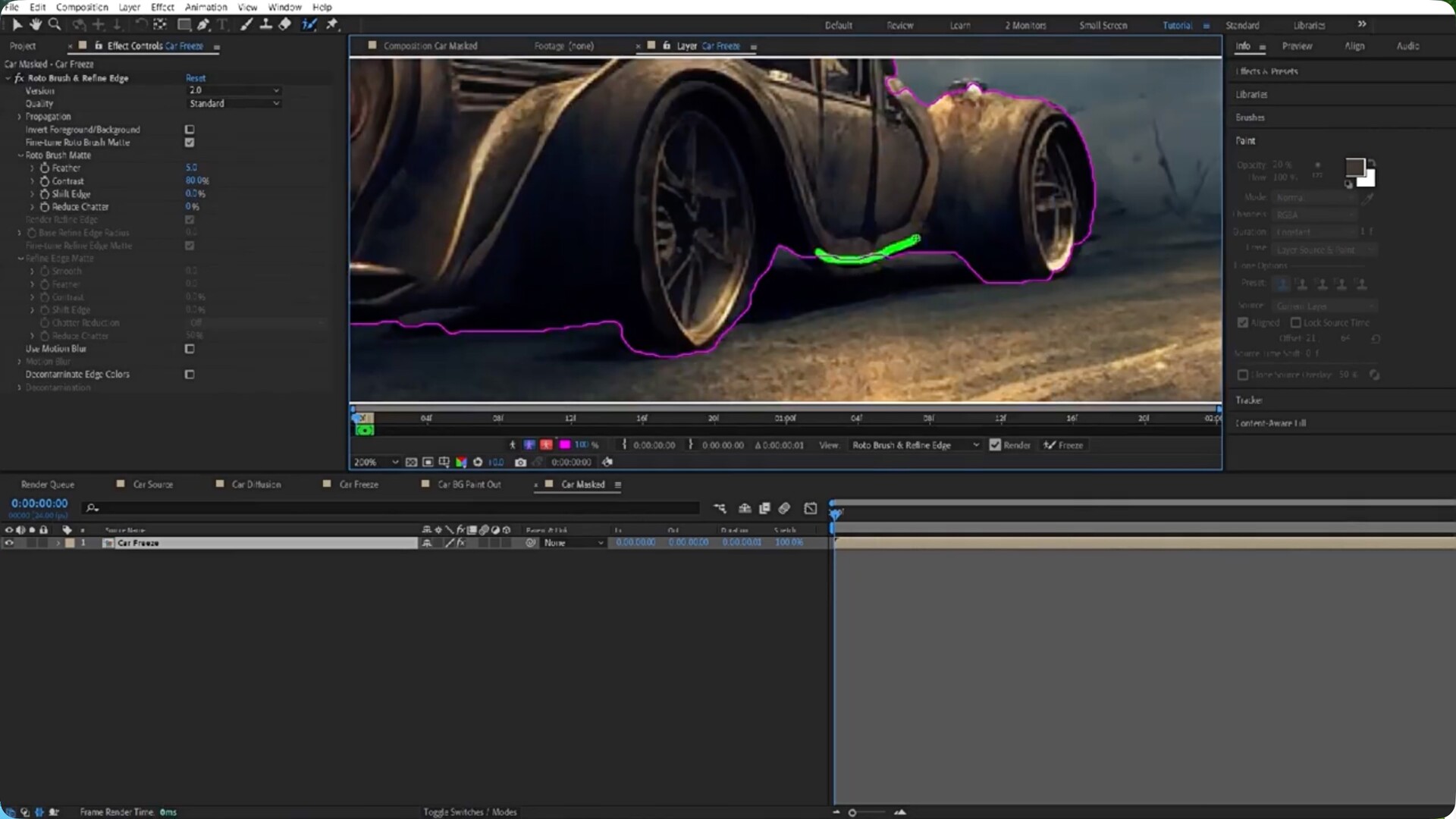Viewport: 1456px width, 819px height.
Task: Select the Puppet Pin tool
Action: 332,24
